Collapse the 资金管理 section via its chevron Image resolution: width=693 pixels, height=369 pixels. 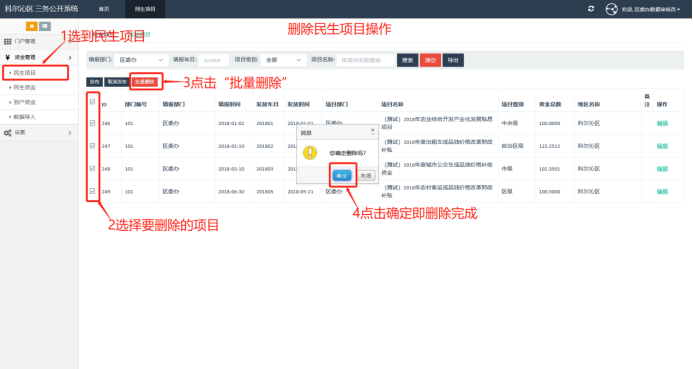coord(70,57)
